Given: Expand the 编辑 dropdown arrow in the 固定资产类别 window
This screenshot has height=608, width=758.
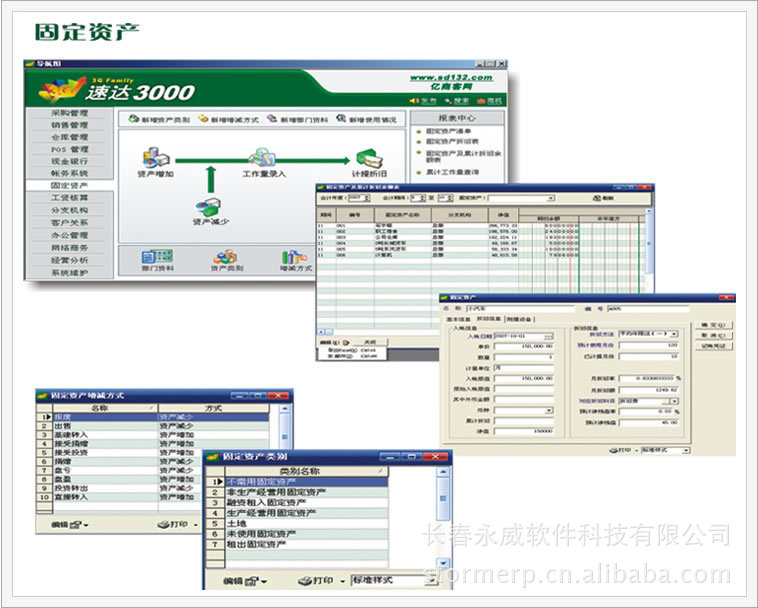Looking at the screenshot, I should coord(264,582).
